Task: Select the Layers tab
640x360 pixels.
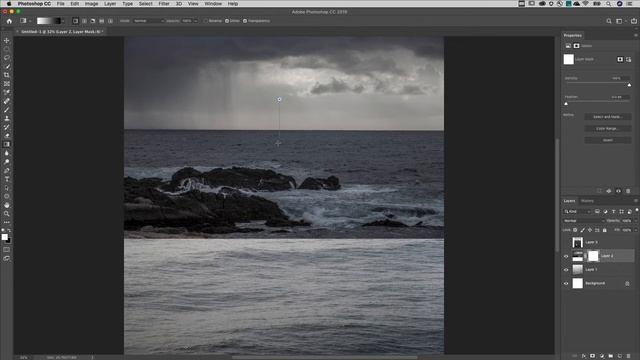Action: [569, 201]
